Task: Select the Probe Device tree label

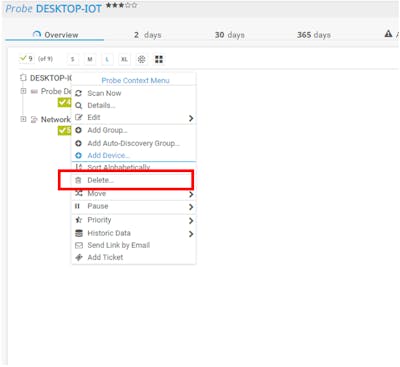Action: click(x=56, y=91)
